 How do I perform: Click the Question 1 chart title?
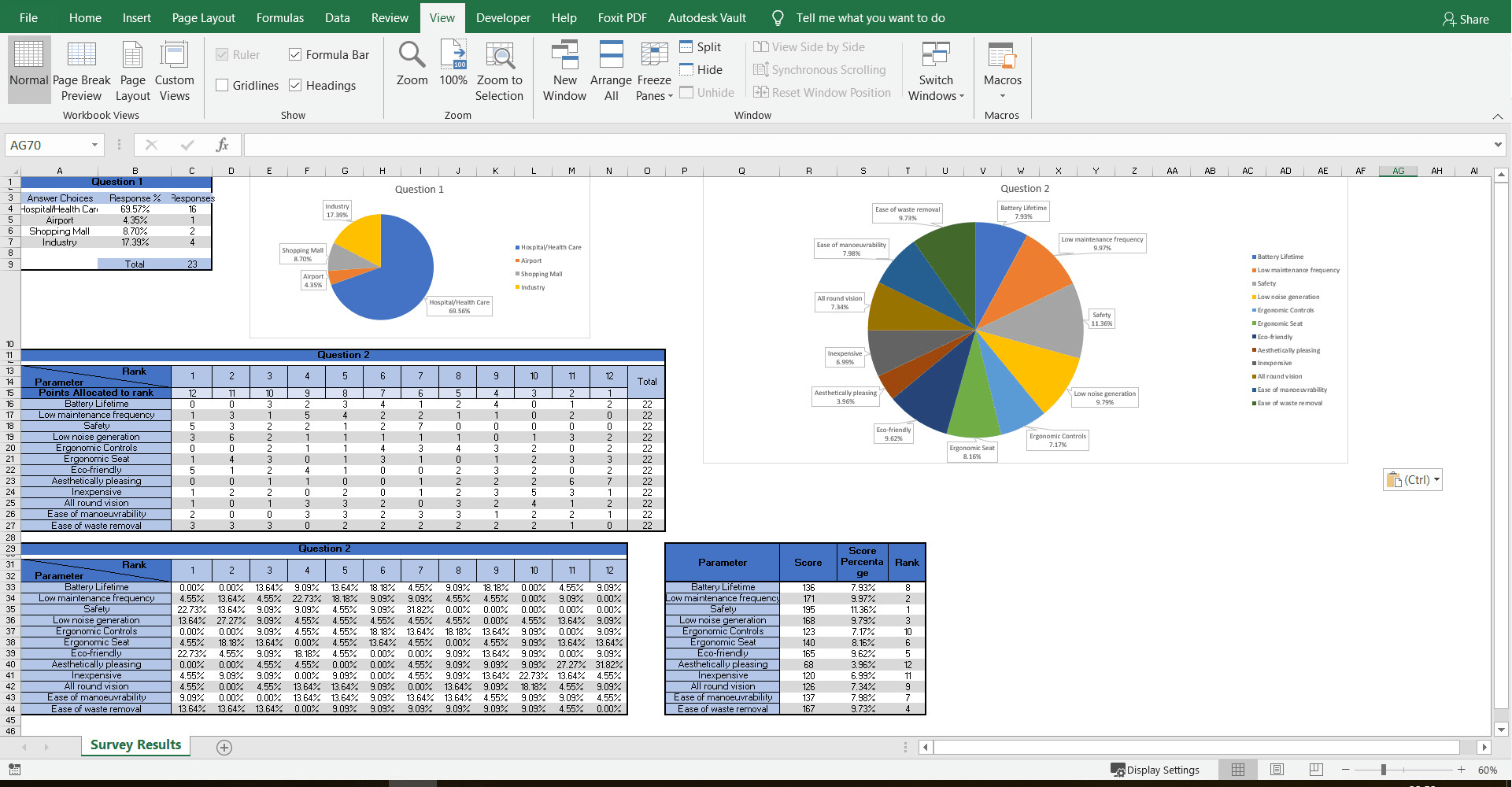420,190
